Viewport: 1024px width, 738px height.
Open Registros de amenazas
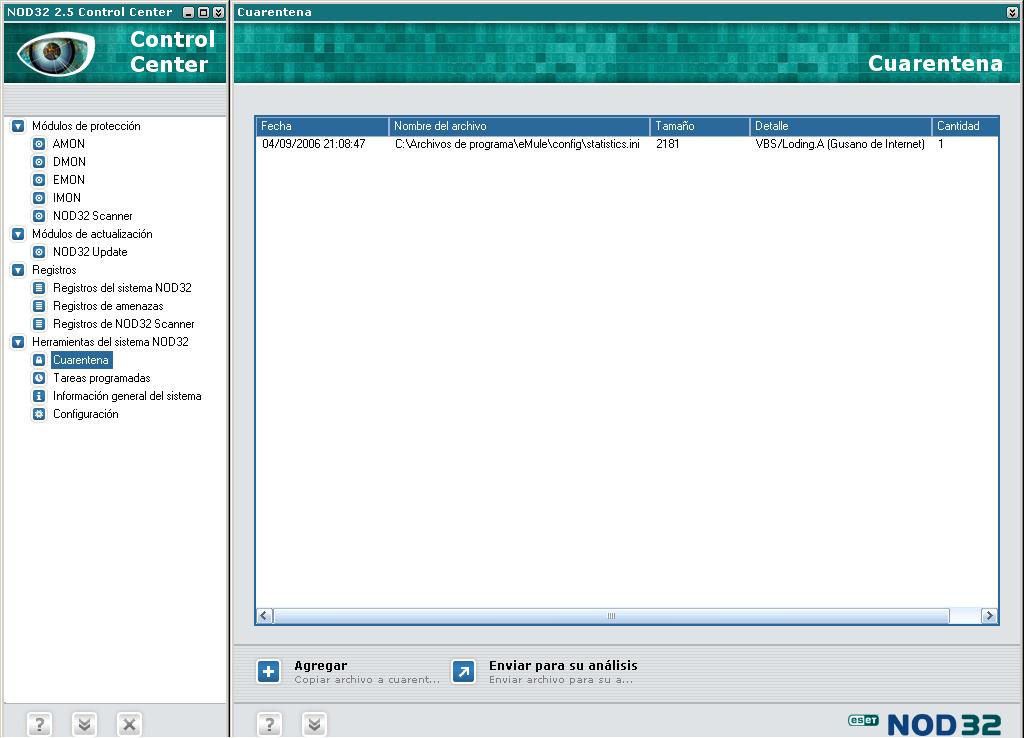click(108, 306)
